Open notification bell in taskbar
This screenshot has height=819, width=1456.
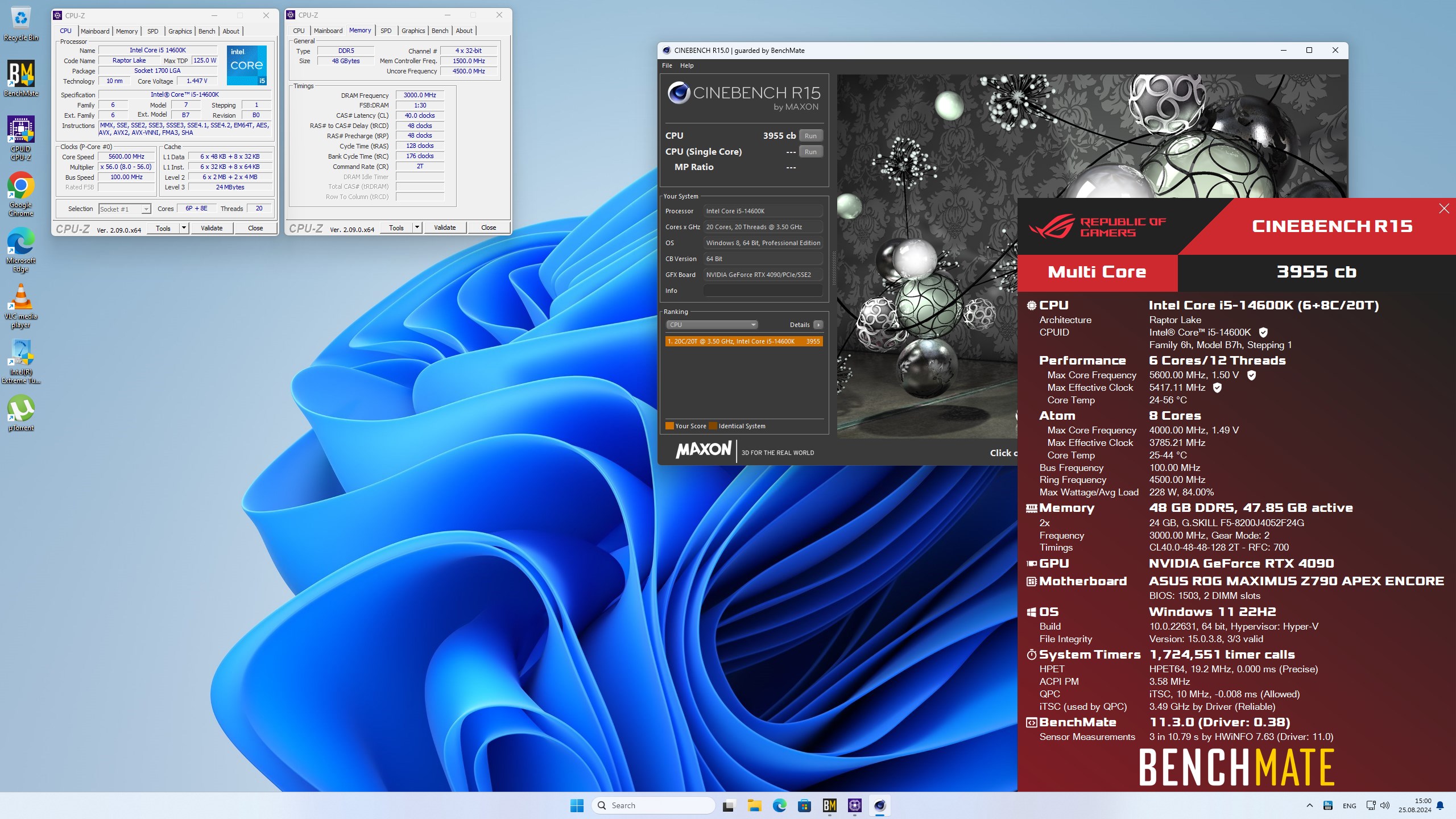(x=1440, y=805)
